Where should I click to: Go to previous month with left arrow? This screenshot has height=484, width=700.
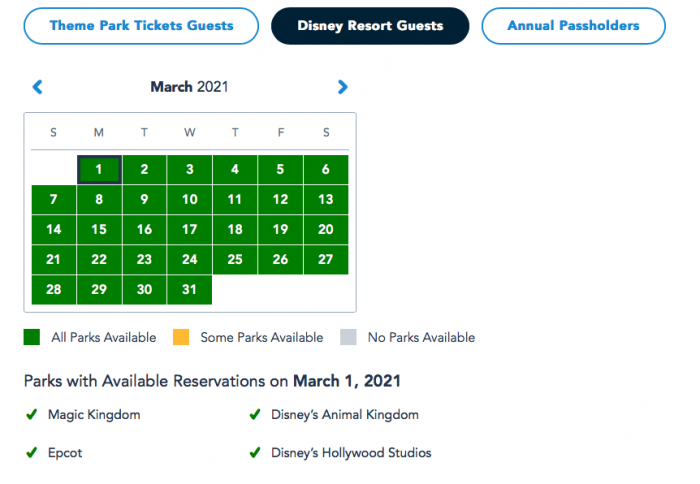tap(38, 87)
